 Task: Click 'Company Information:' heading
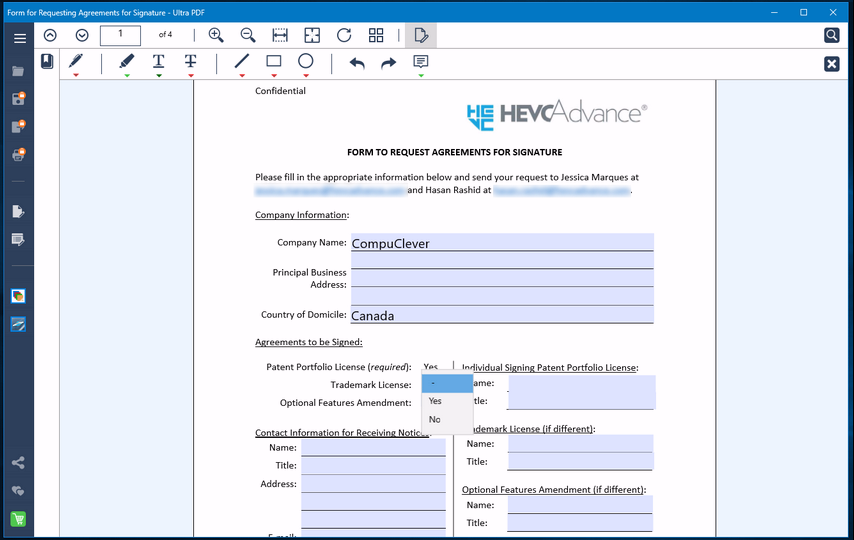pos(302,215)
